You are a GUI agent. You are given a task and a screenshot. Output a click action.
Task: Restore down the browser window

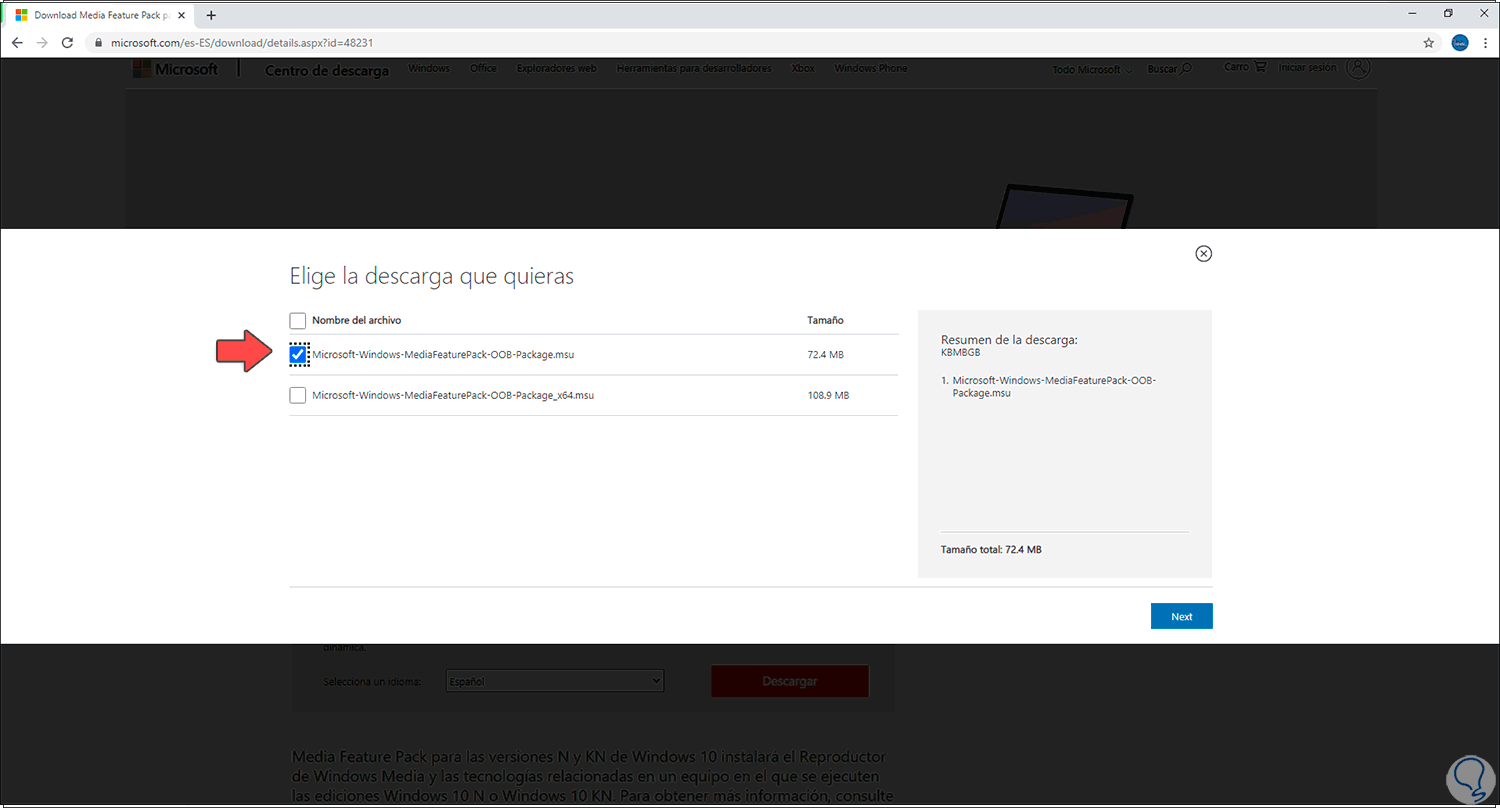(x=1448, y=13)
